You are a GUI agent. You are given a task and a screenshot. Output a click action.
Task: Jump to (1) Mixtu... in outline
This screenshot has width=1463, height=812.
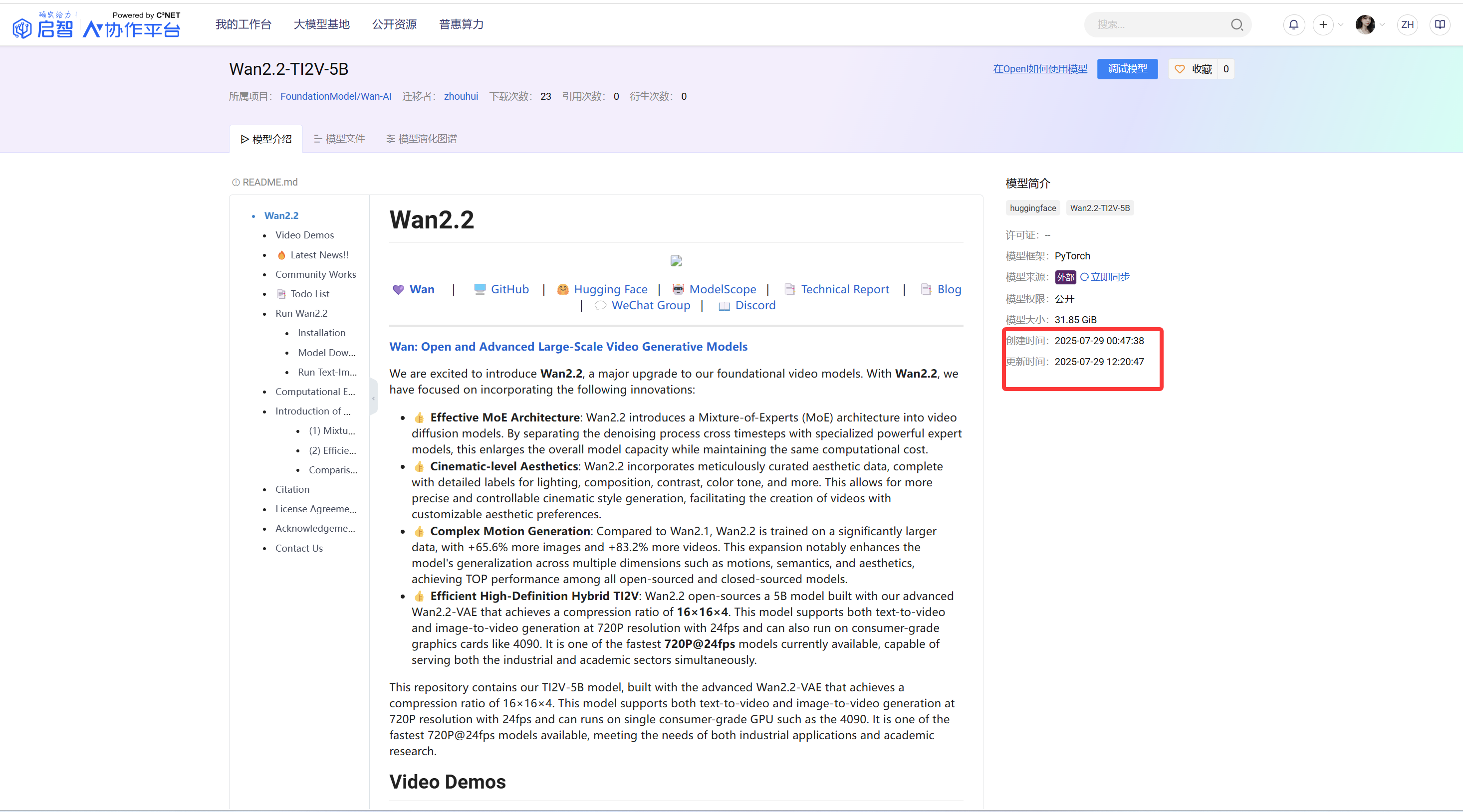click(332, 430)
